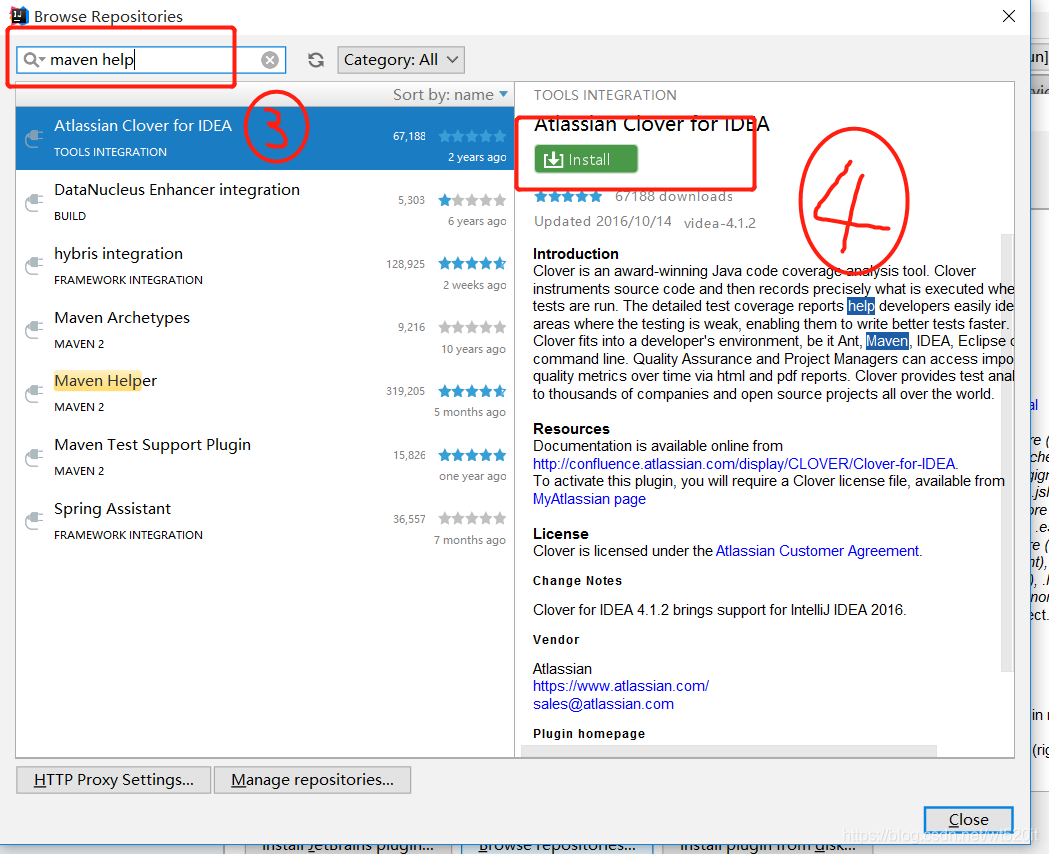Open the Clover-for-IDEA documentation link
Screen dimensions: 1049x854
744,463
